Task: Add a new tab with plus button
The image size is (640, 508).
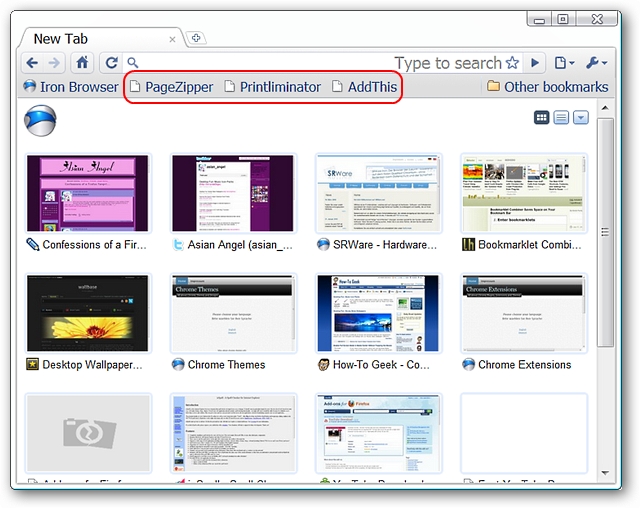Action: (x=196, y=38)
